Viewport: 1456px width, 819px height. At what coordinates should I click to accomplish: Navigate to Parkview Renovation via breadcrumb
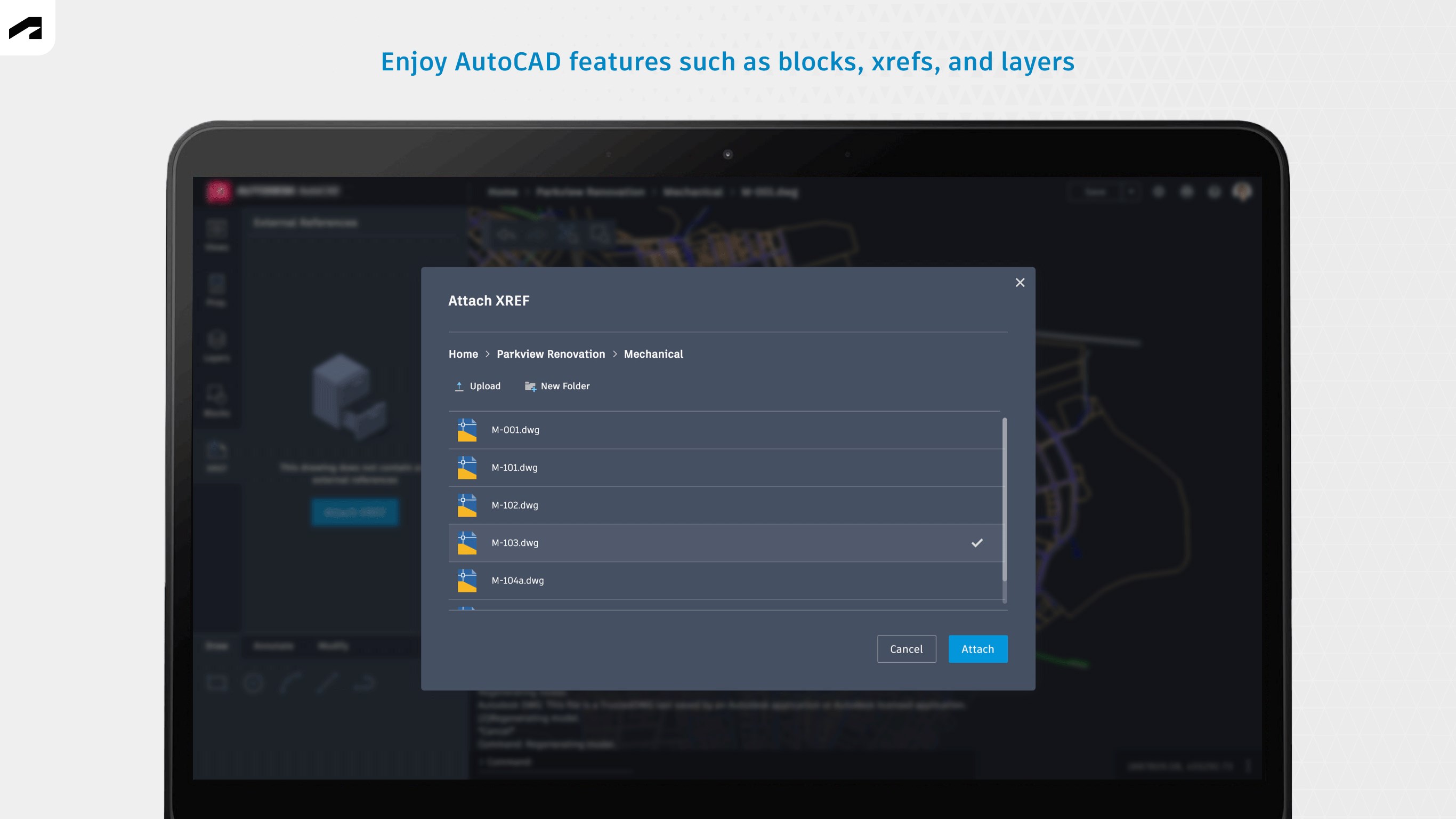(551, 354)
